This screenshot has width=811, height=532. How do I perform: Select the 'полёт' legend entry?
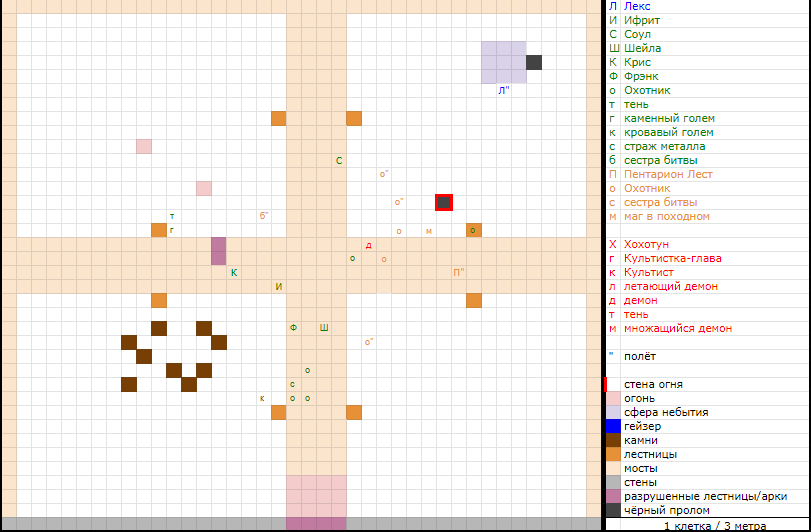640,356
